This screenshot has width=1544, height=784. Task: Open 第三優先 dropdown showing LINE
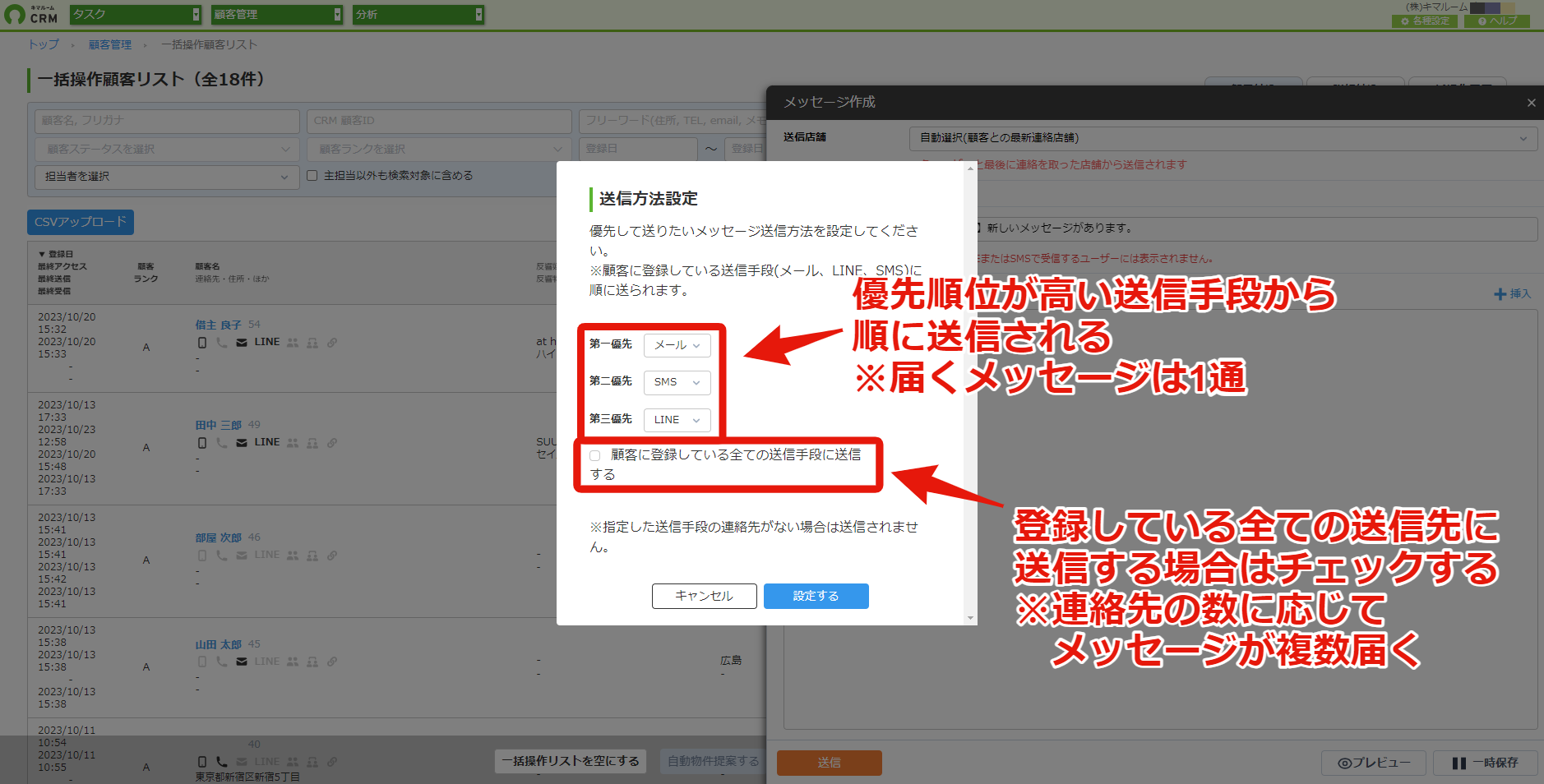point(677,420)
